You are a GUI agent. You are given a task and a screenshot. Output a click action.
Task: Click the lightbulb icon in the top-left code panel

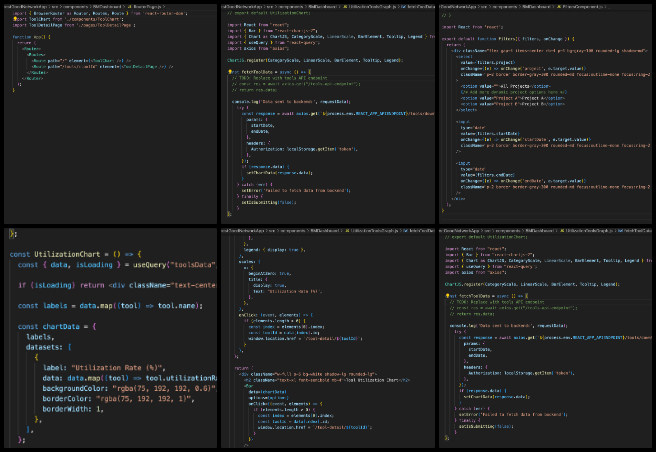[15, 19]
